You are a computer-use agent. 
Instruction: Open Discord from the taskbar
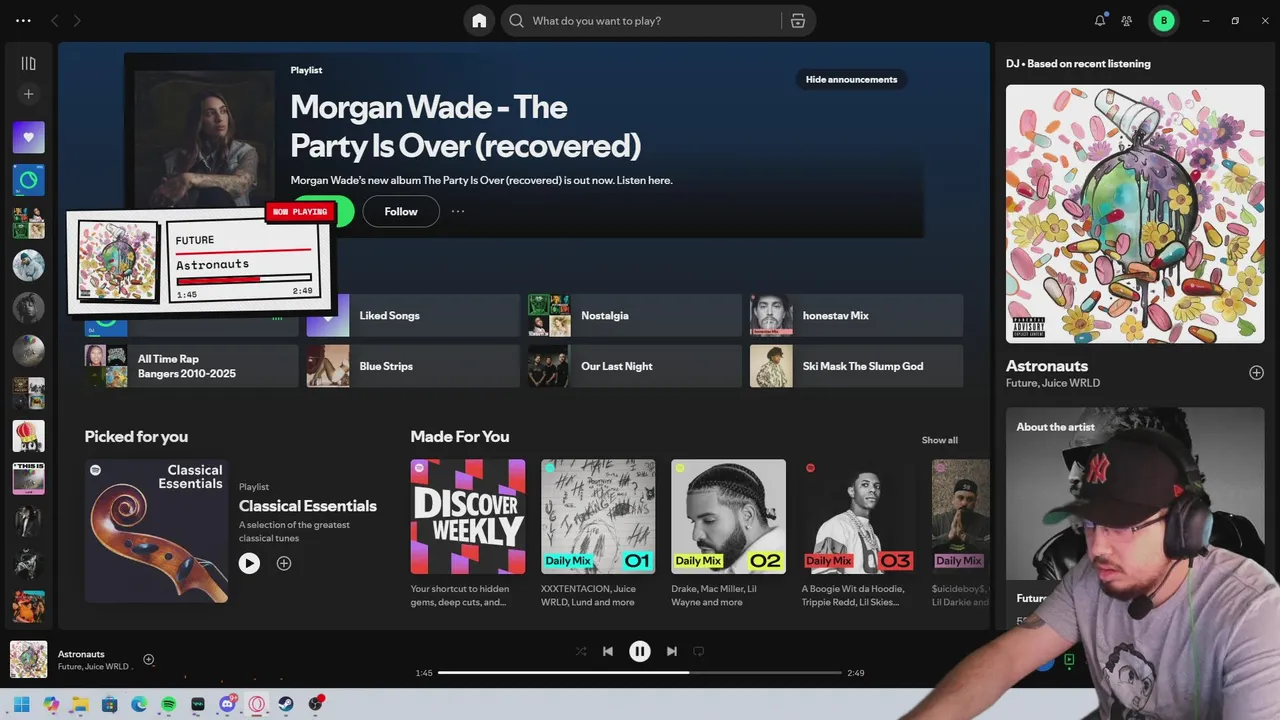(x=227, y=704)
